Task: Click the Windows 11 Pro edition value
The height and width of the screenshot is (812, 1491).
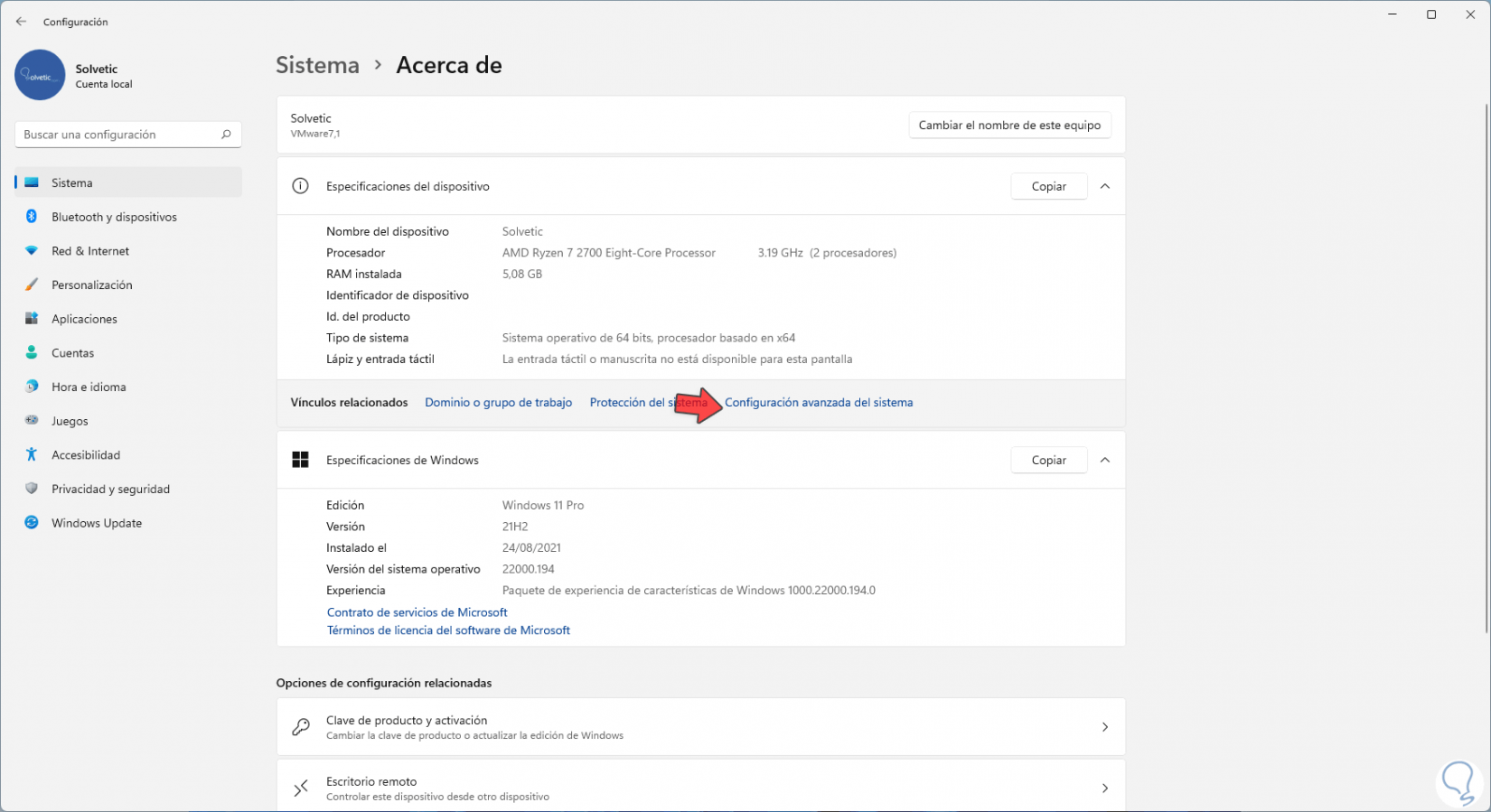Action: tap(543, 506)
